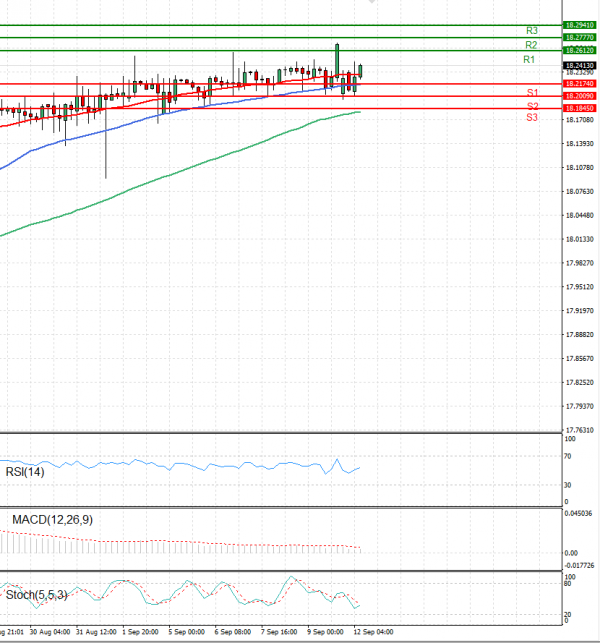This screenshot has height=643, width=600.
Task: Click the RSI scale value 30
Action: point(568,485)
